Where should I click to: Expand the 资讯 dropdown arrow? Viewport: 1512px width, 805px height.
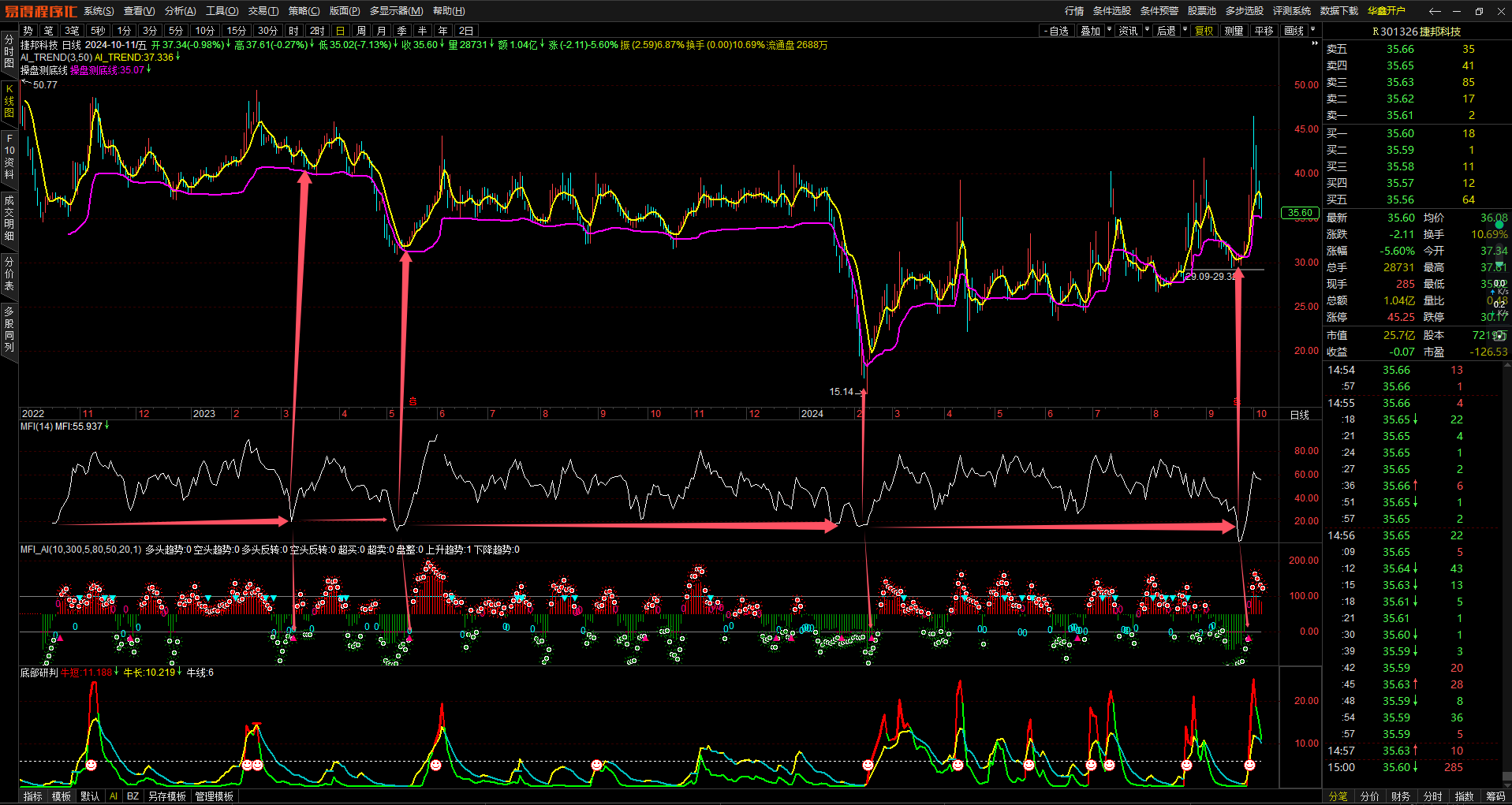[x=1147, y=30]
